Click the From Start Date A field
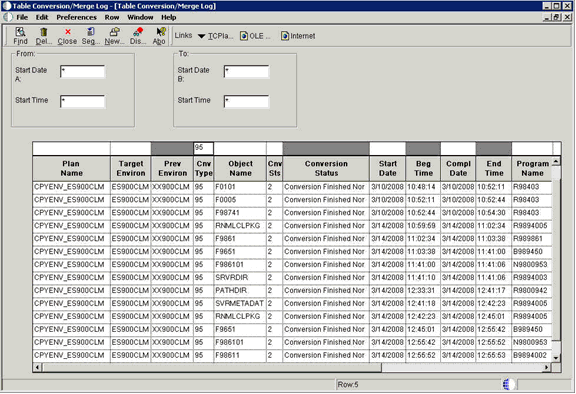This screenshot has width=576, height=394. [83, 72]
